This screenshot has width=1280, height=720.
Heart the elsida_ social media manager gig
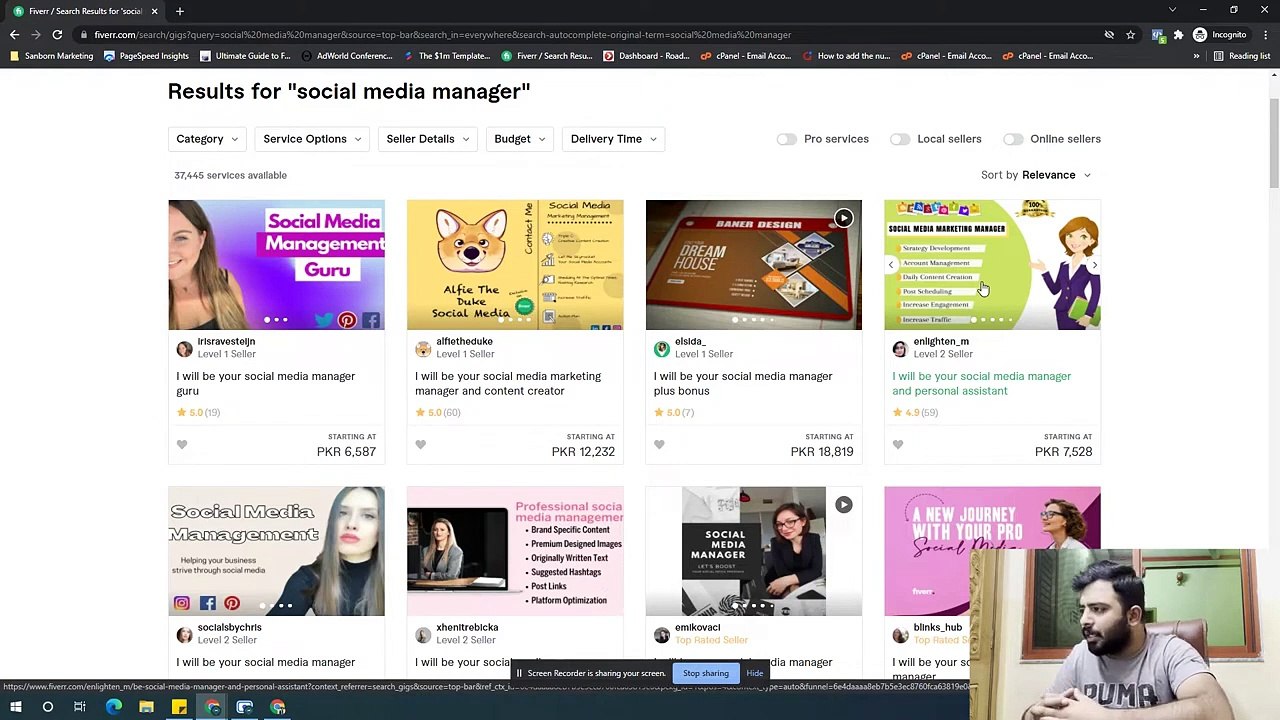click(659, 445)
